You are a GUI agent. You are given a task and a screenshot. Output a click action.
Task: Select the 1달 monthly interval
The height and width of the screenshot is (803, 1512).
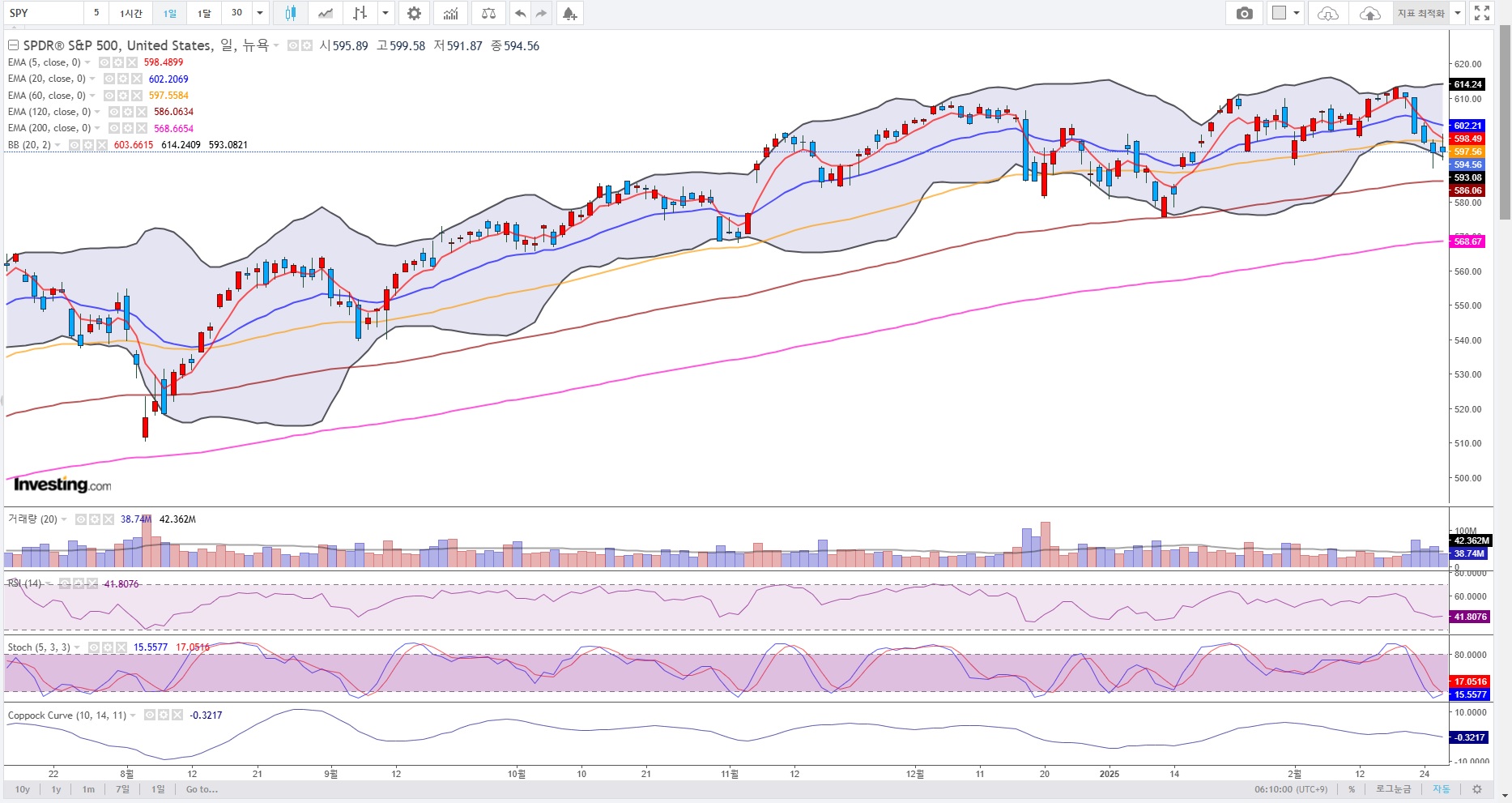pyautogui.click(x=204, y=13)
